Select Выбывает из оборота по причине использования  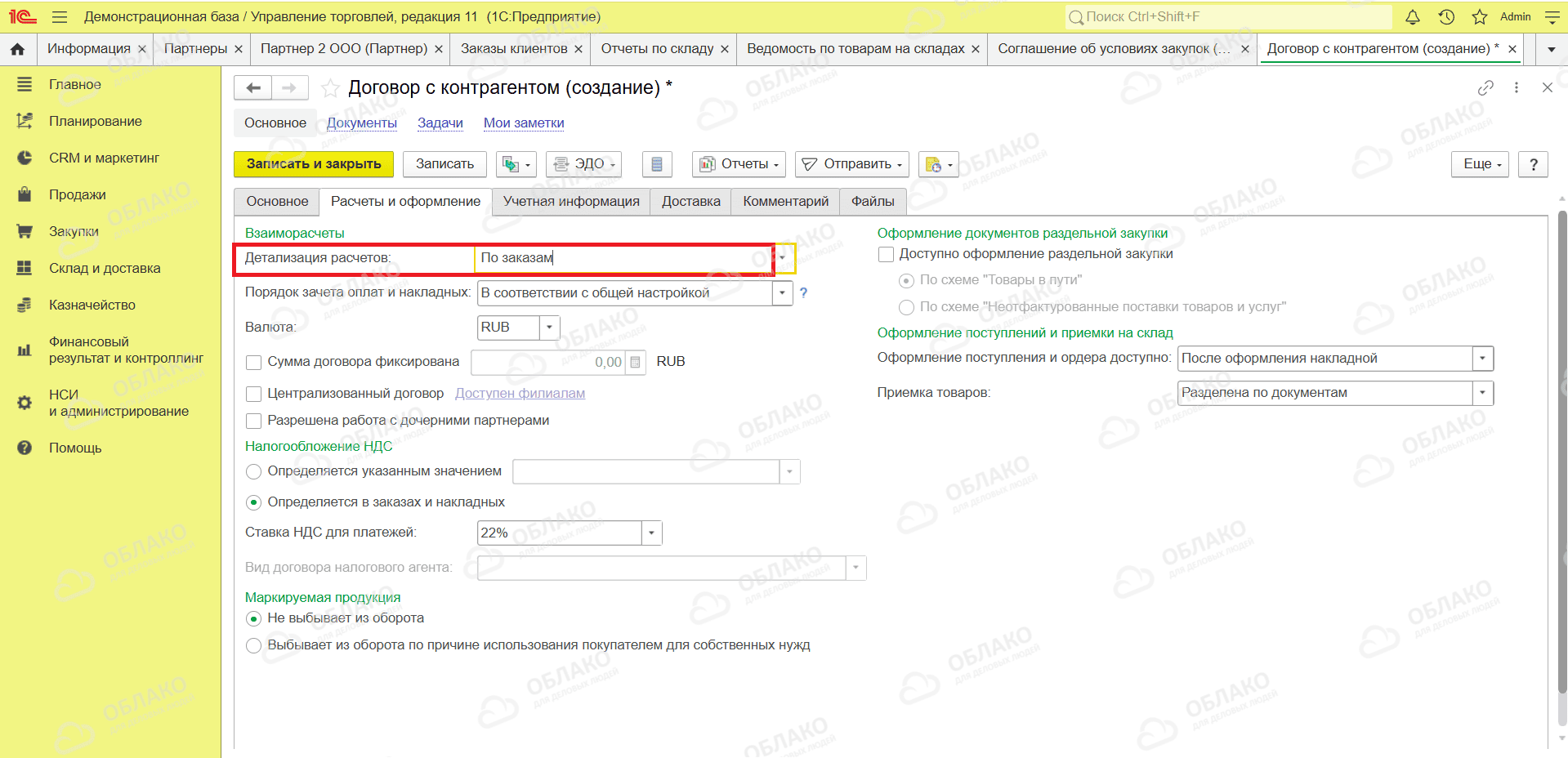point(254,645)
